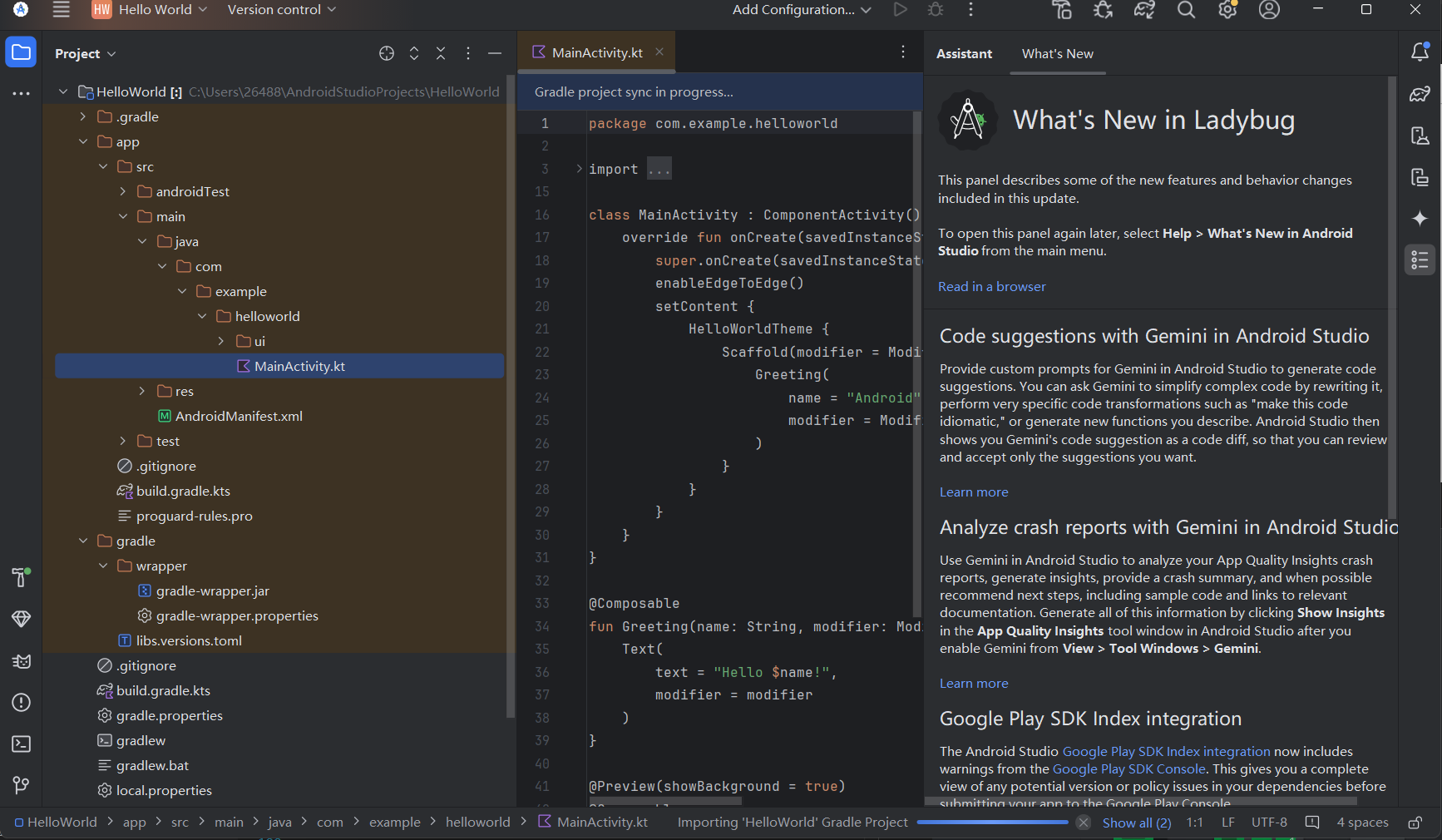Open More tool windows ellipsis in left sidebar

[21, 93]
